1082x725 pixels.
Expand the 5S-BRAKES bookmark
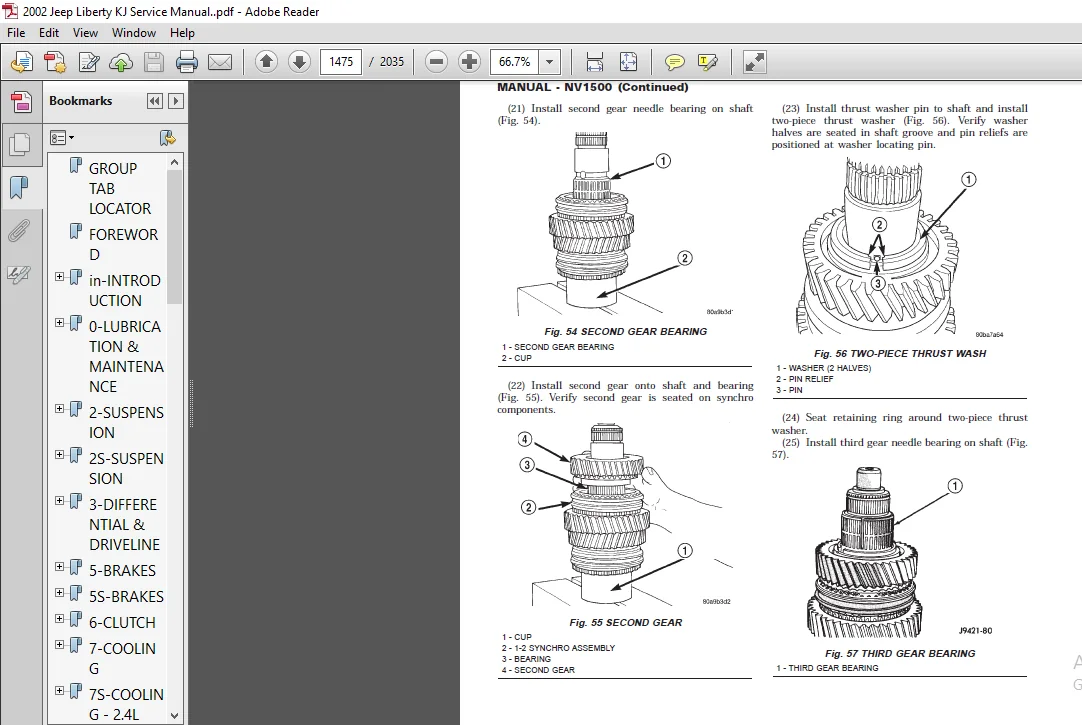click(x=59, y=593)
